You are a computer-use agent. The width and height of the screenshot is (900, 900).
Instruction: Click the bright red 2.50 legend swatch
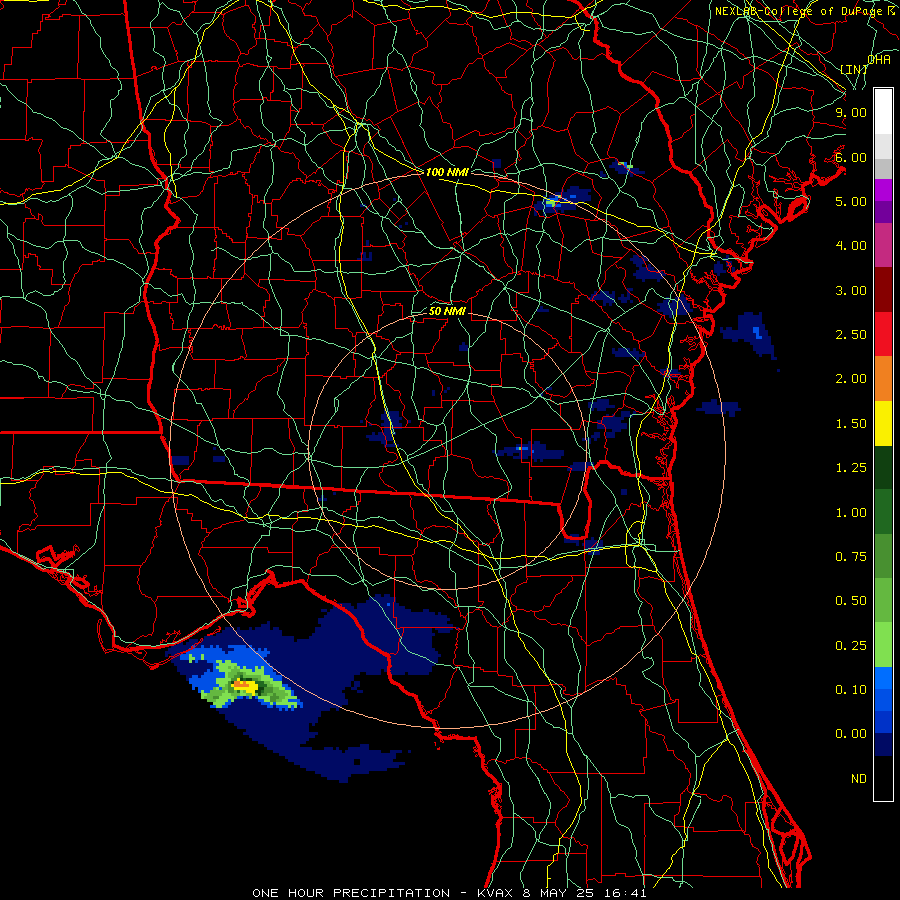pos(883,334)
